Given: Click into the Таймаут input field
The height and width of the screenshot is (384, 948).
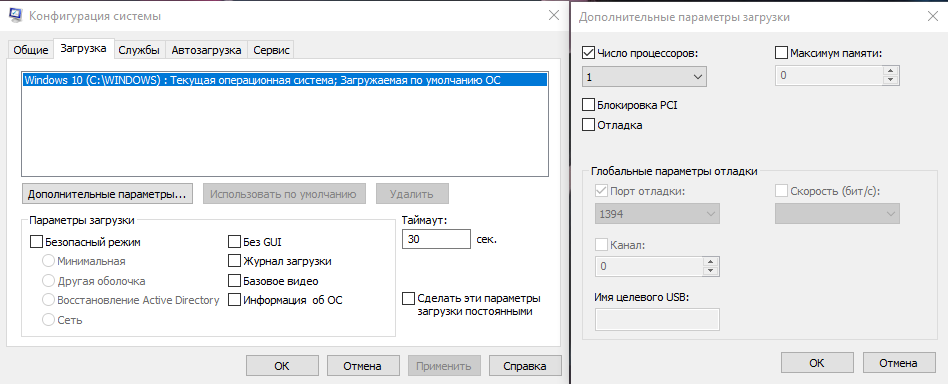Looking at the screenshot, I should 436,239.
